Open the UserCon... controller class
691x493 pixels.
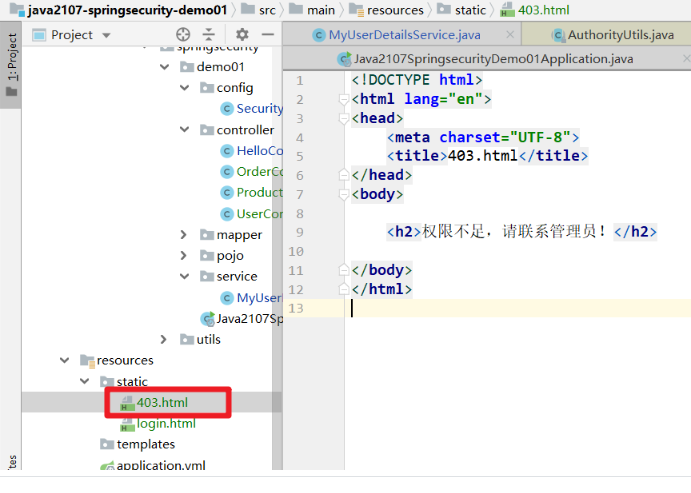[259, 214]
